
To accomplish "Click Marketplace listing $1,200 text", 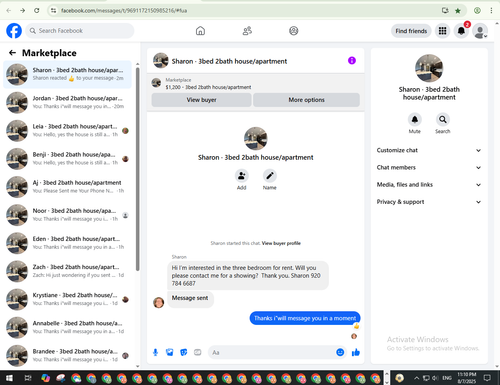I will point(208,87).
